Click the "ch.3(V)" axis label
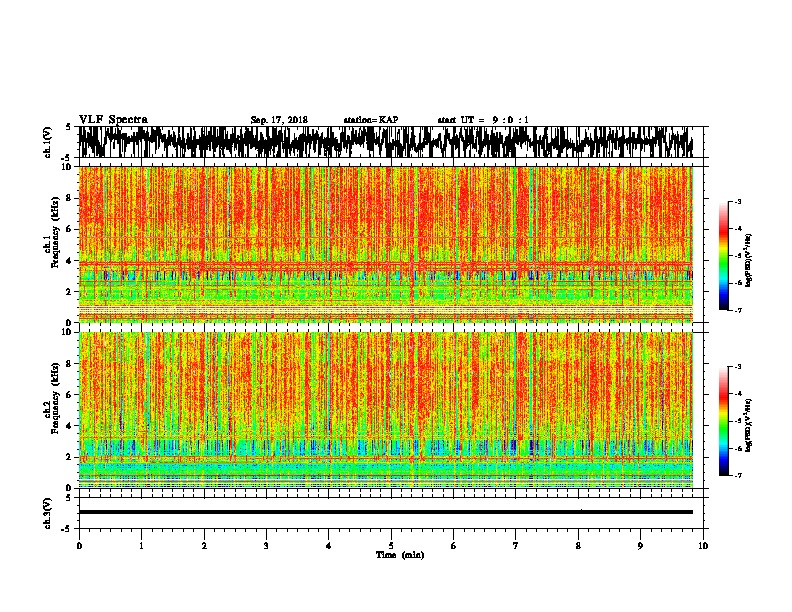Image resolution: width=792 pixels, height=612 pixels. pos(48,513)
